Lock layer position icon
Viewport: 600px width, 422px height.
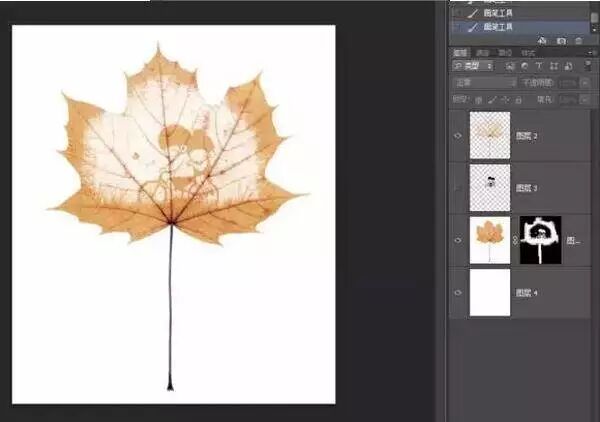[505, 100]
